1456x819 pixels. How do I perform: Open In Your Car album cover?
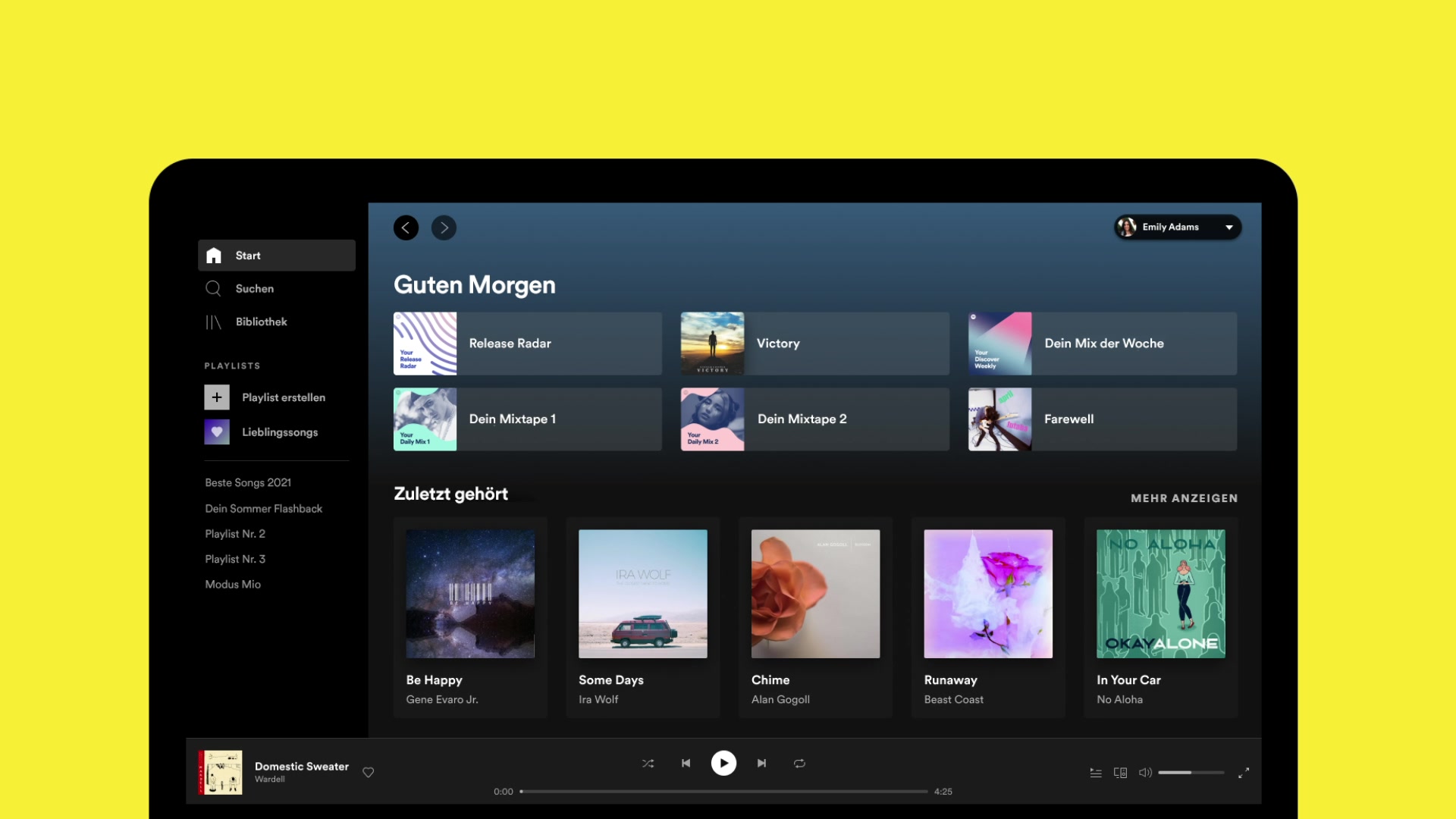1161,594
